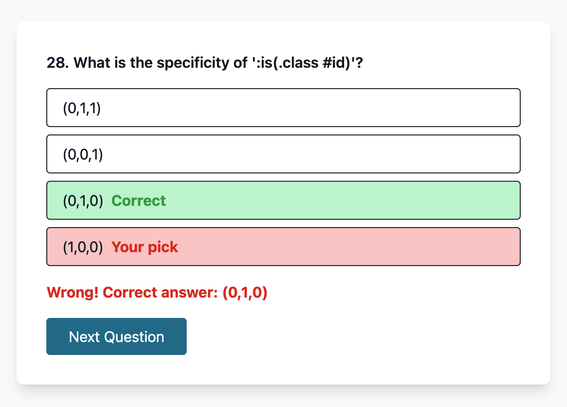567x407 pixels.
Task: Click the gray page background above the quiz card
Action: pyautogui.click(x=284, y=10)
